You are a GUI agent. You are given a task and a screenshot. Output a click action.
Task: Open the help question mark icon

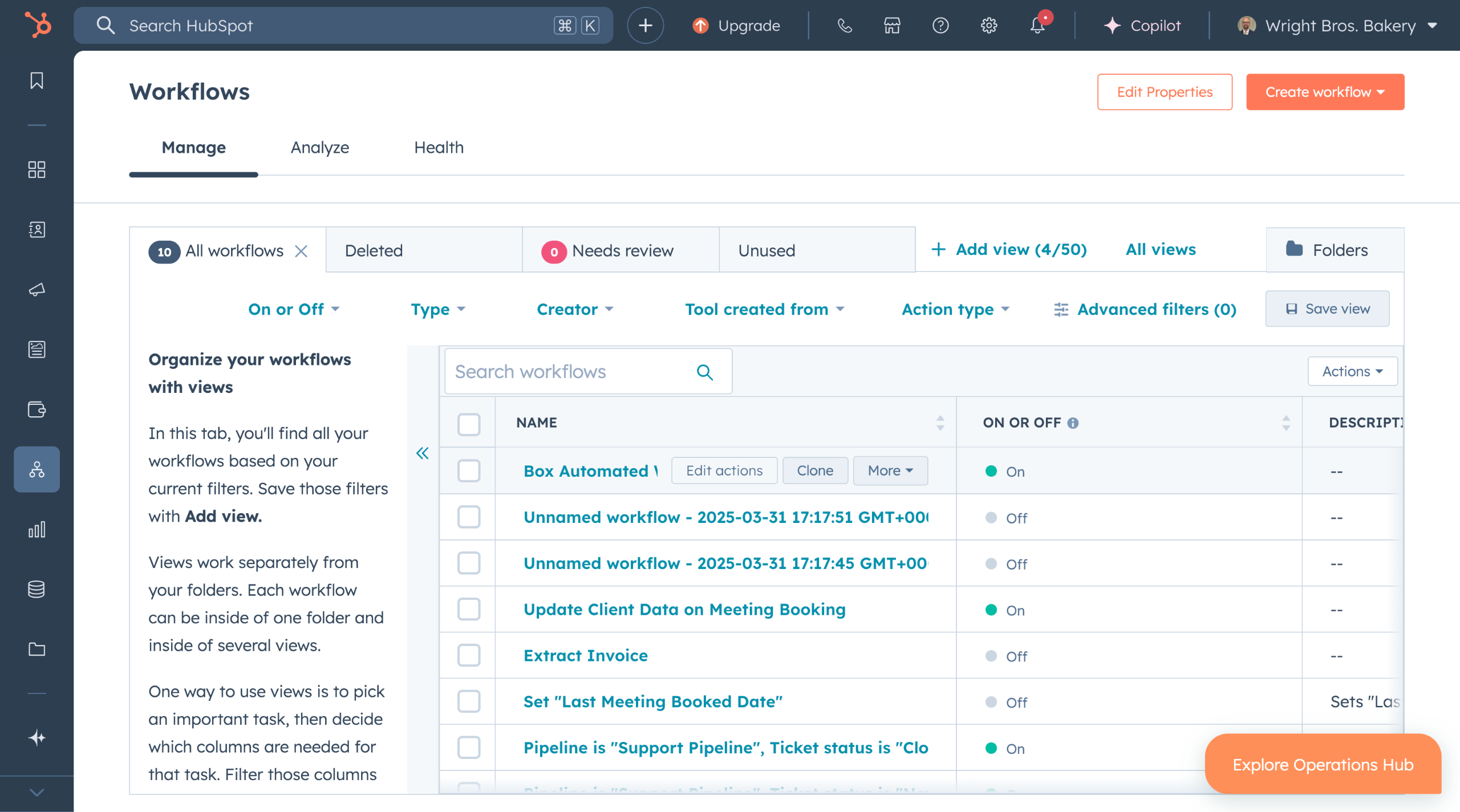point(940,26)
